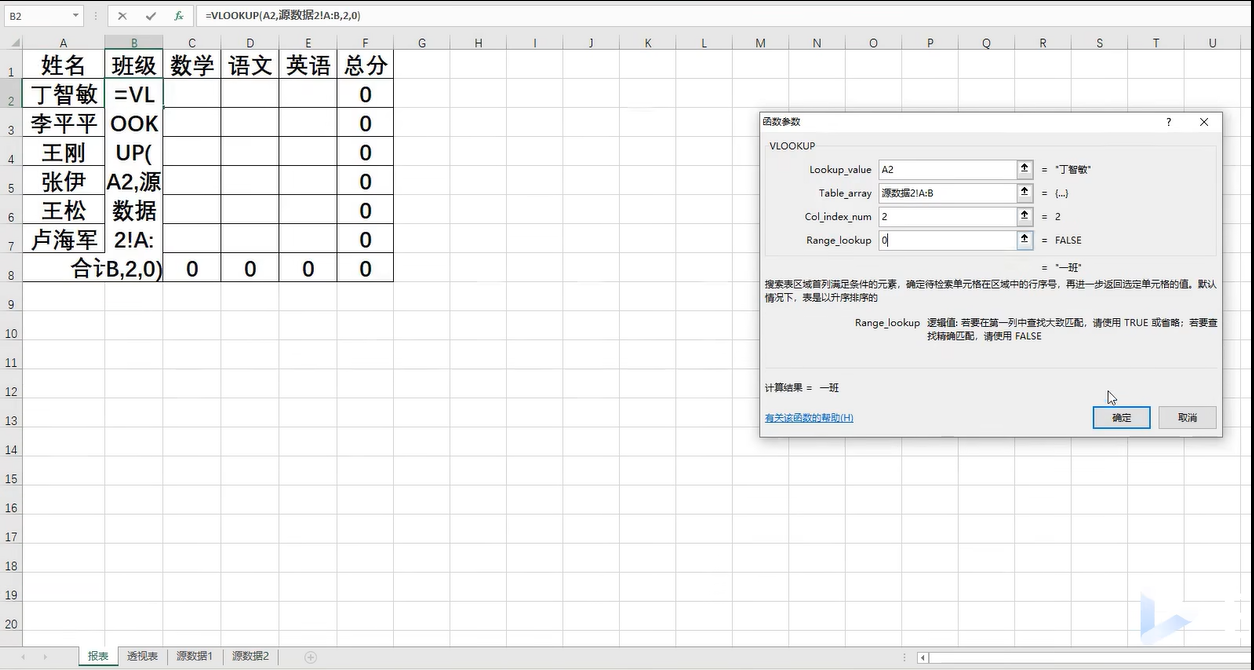Select column F header

(365, 42)
